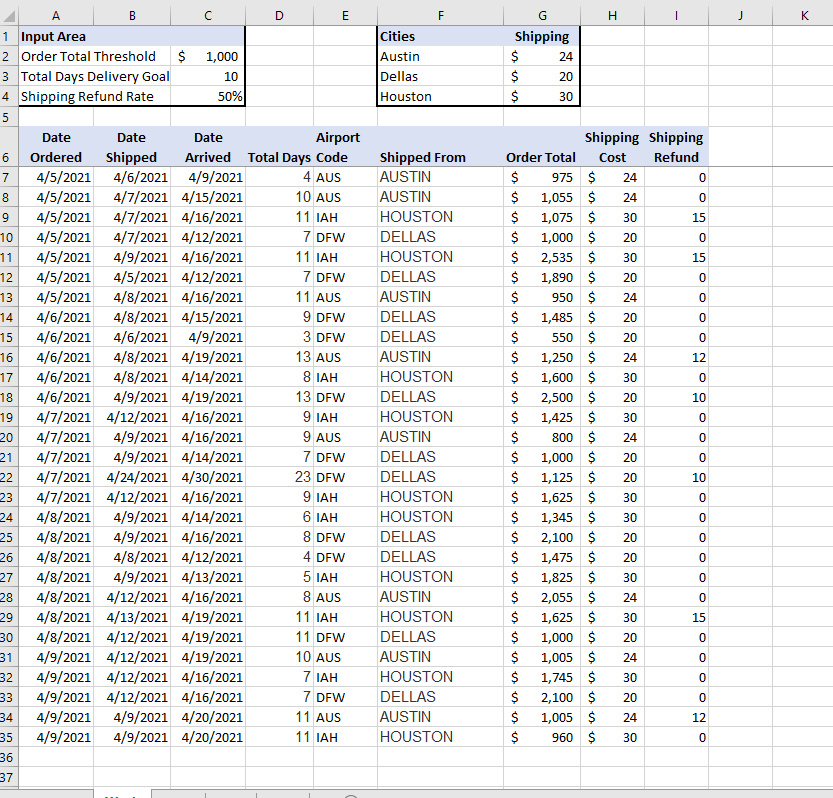The height and width of the screenshot is (798, 833).
Task: Select column D header
Action: [x=279, y=16]
